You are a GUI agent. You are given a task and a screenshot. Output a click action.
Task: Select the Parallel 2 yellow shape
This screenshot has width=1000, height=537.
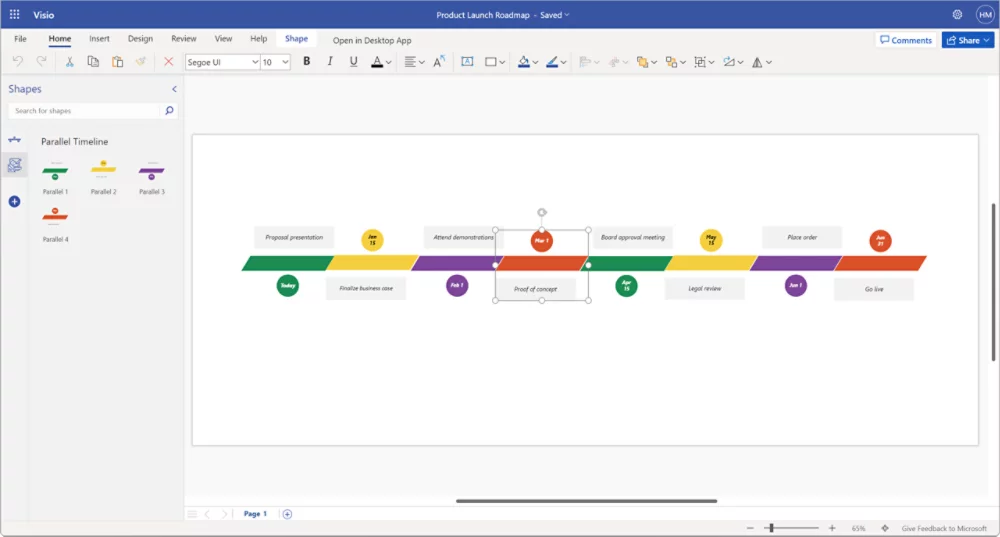103,178
